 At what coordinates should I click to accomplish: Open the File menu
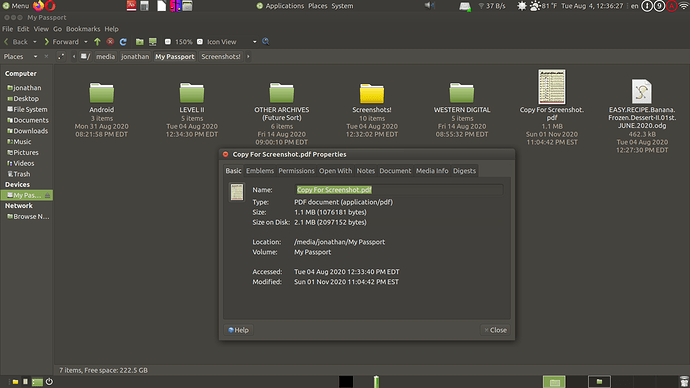(x=7, y=29)
